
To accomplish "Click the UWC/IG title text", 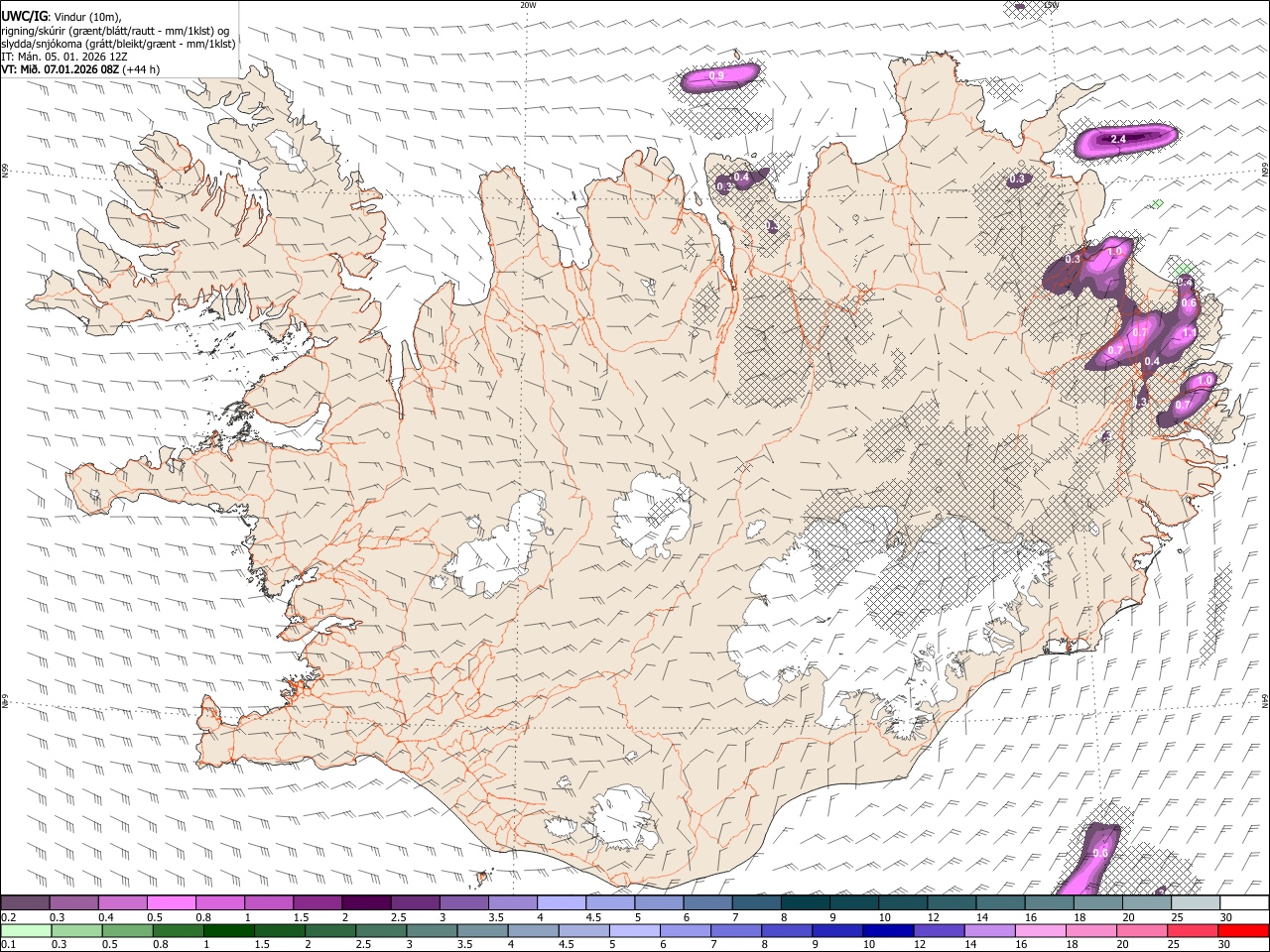I will coord(23,17).
